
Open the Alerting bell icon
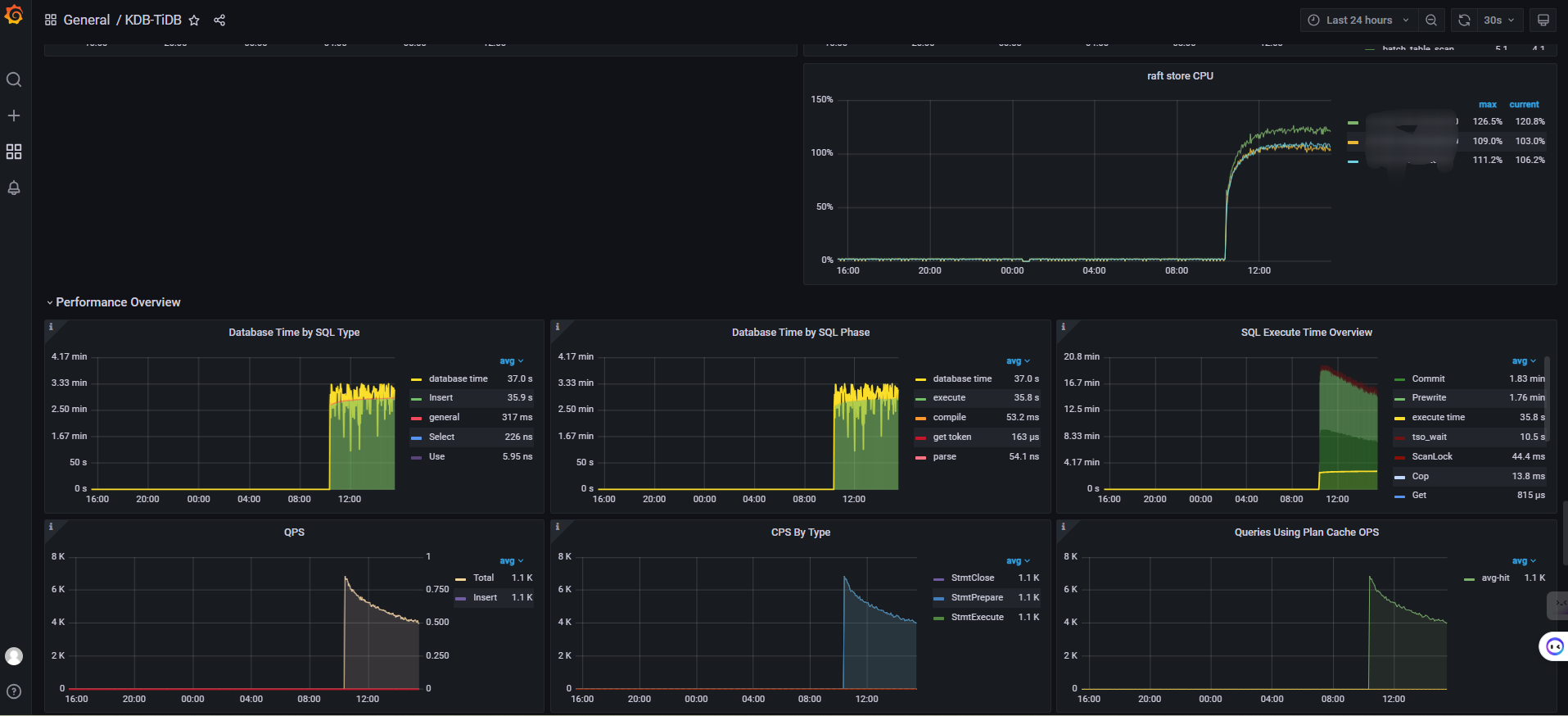coord(14,188)
